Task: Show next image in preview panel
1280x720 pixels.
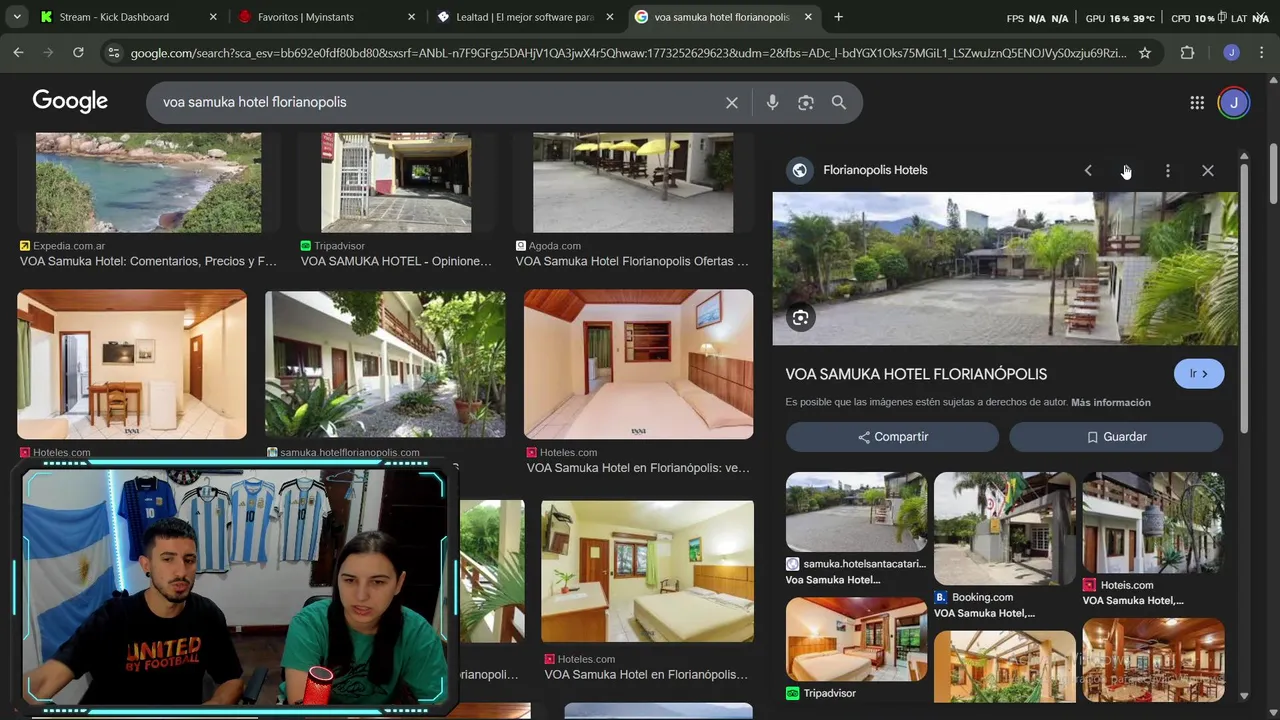Action: 1127,171
